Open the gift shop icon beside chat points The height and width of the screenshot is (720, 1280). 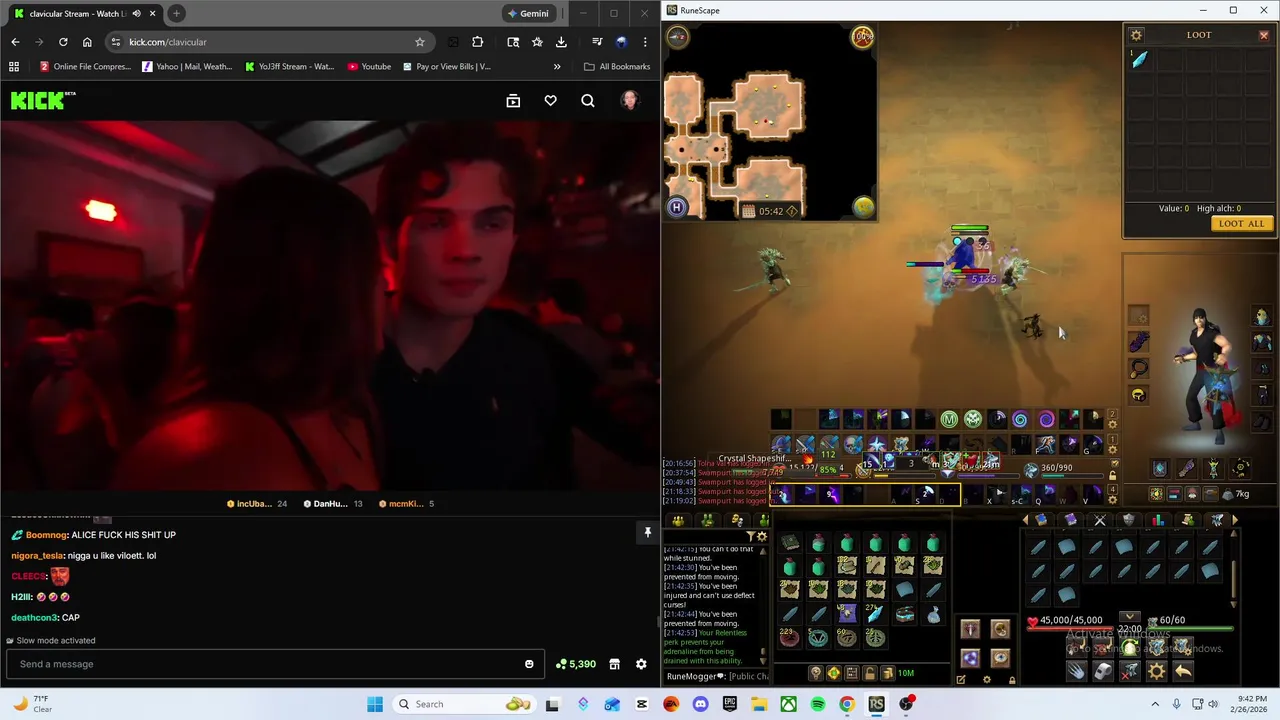point(614,664)
